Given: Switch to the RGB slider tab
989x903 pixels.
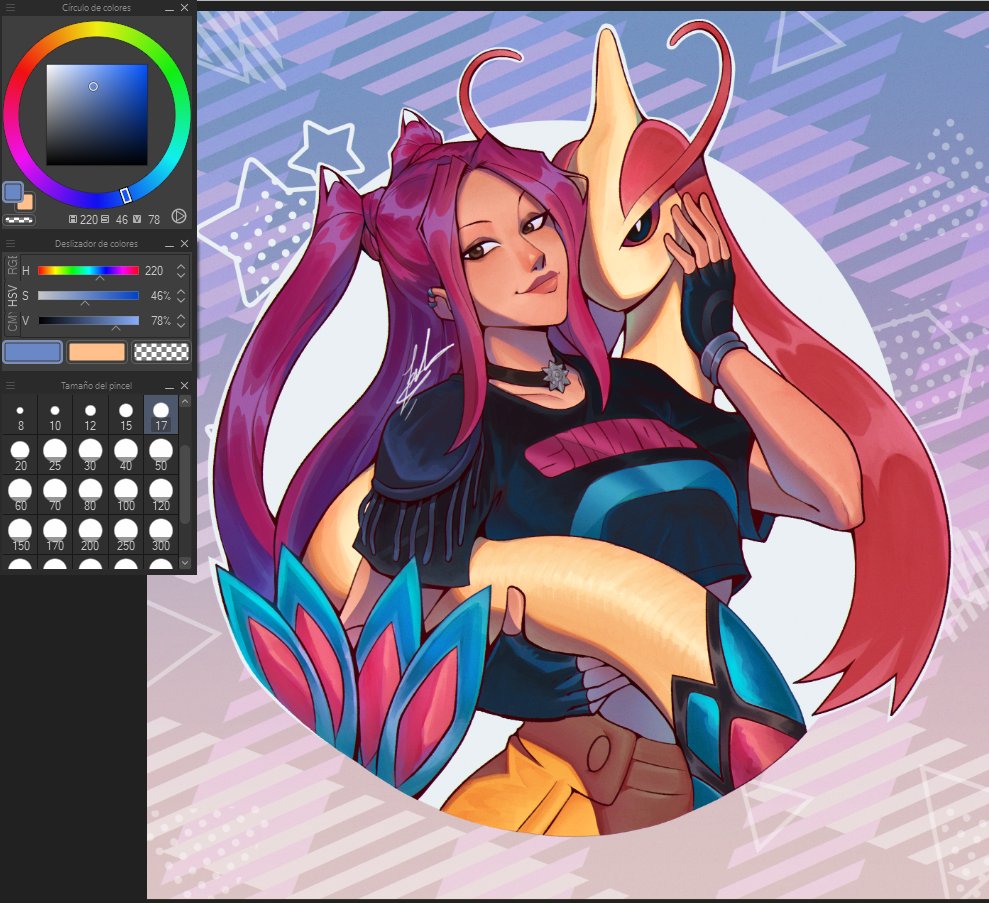Looking at the screenshot, I should point(12,265).
